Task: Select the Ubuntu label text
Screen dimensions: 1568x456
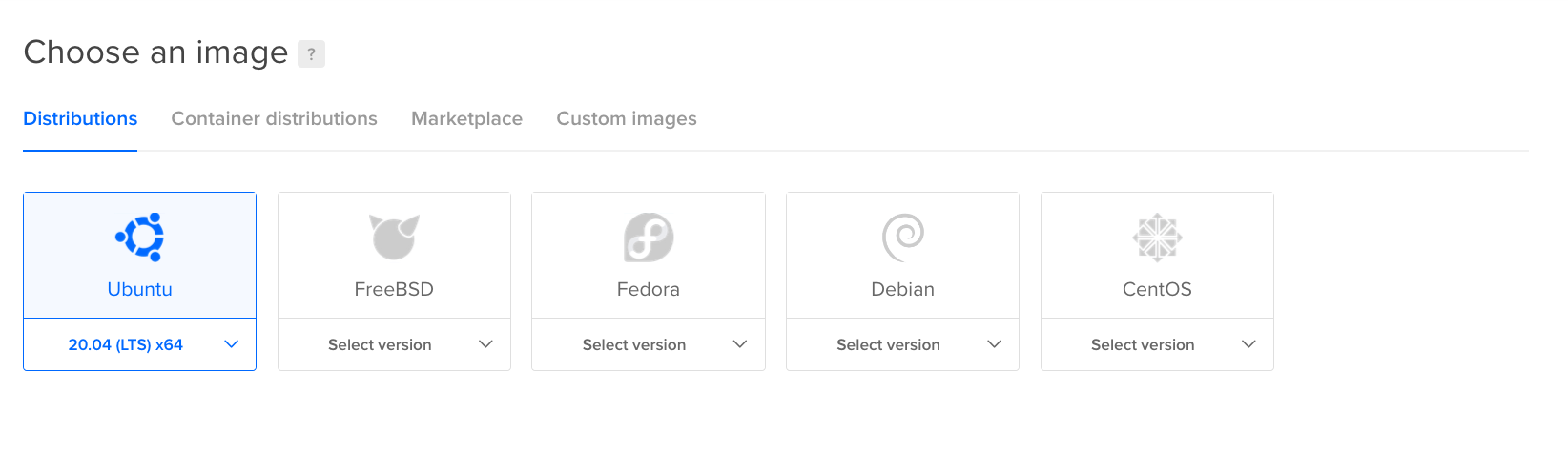Action: pos(140,289)
